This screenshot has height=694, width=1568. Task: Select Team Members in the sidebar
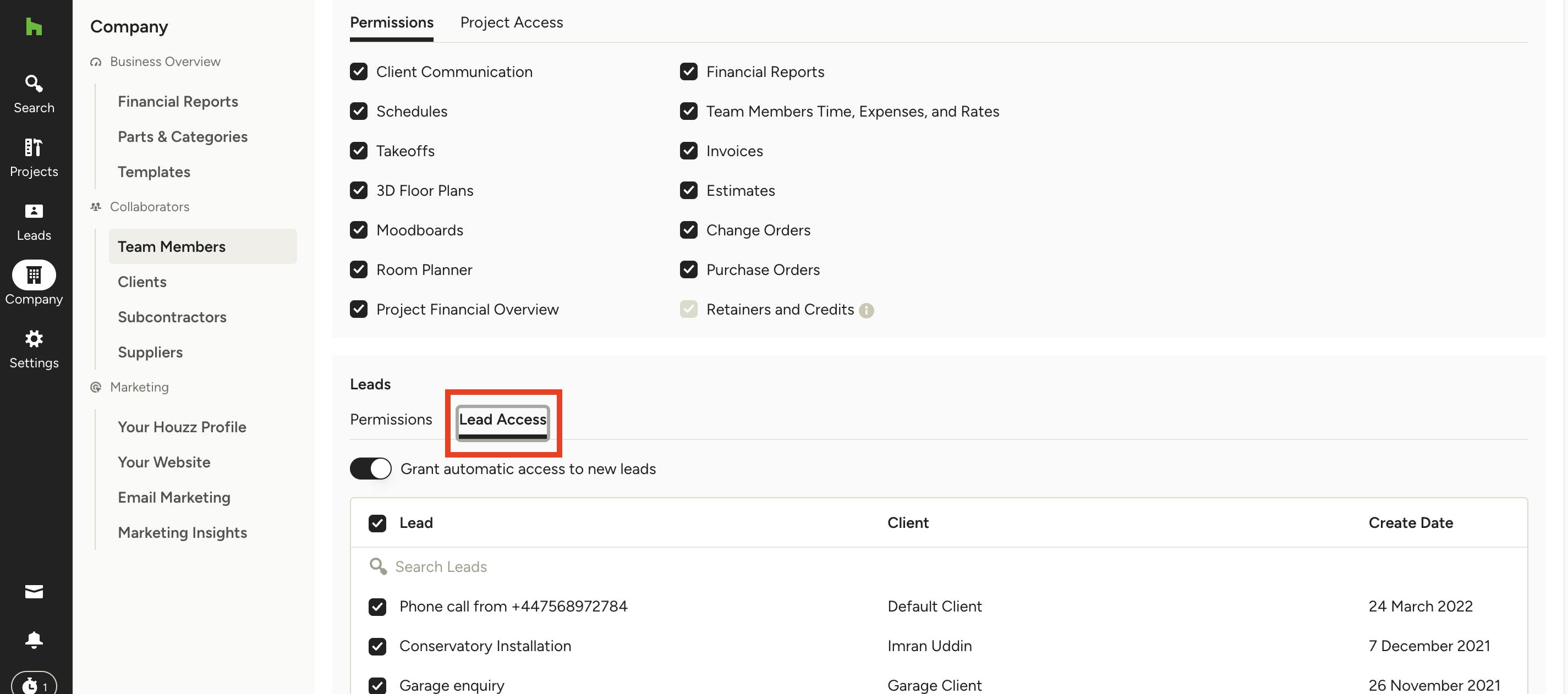click(x=202, y=246)
